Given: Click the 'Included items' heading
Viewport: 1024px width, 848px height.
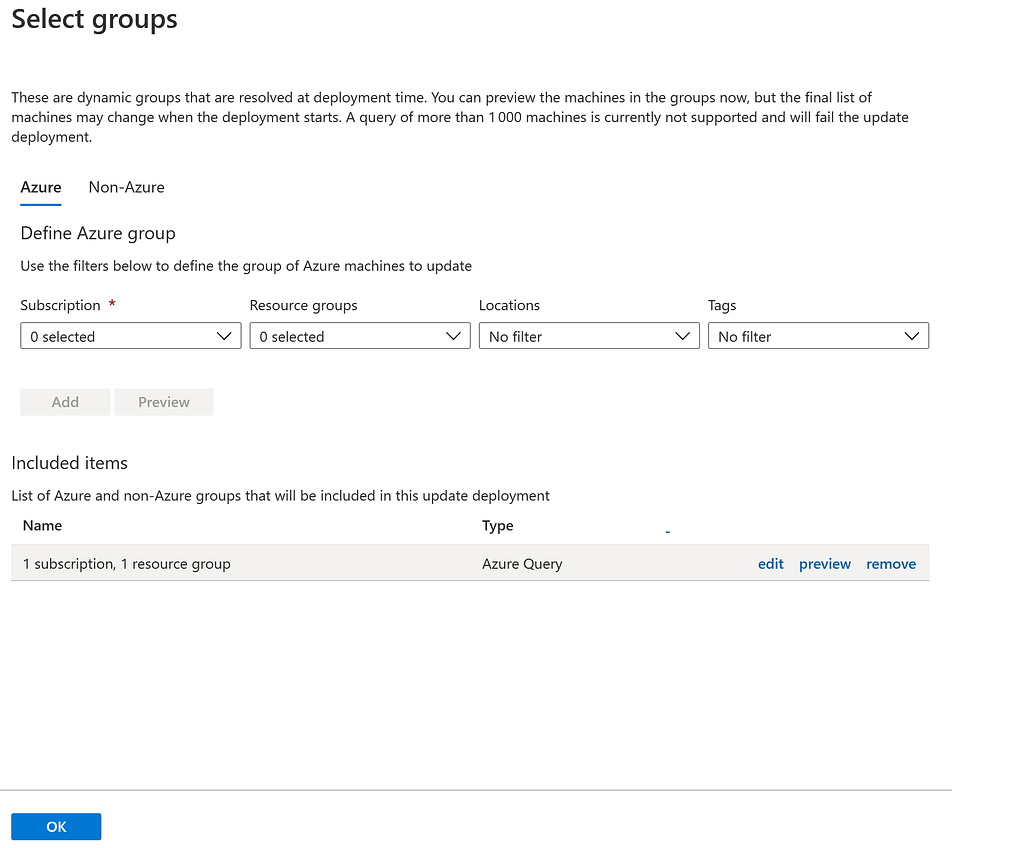Looking at the screenshot, I should coord(69,463).
